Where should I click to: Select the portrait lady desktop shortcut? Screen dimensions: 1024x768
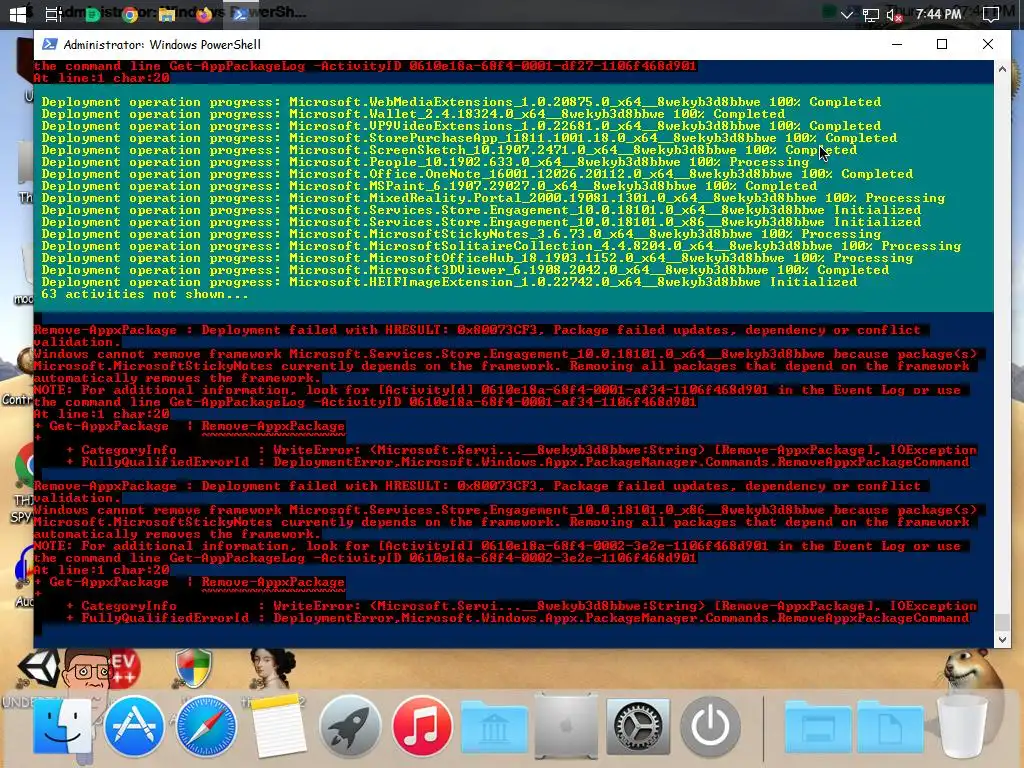tap(273, 669)
